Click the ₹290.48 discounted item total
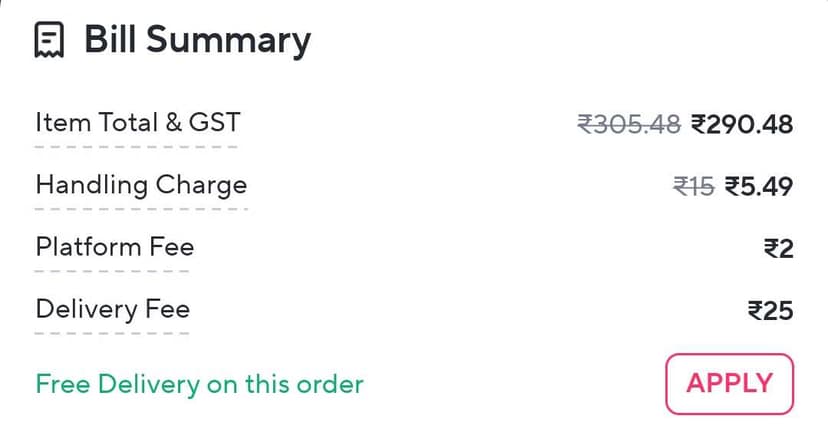828x439 pixels. 742,124
